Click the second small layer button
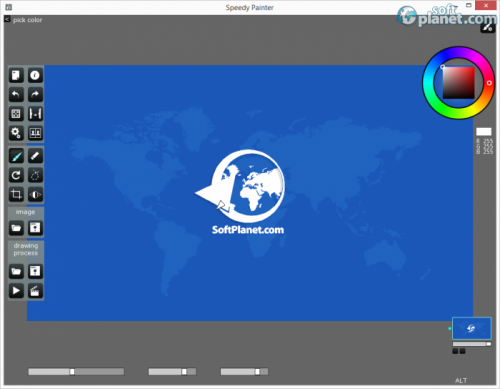 [462, 351]
